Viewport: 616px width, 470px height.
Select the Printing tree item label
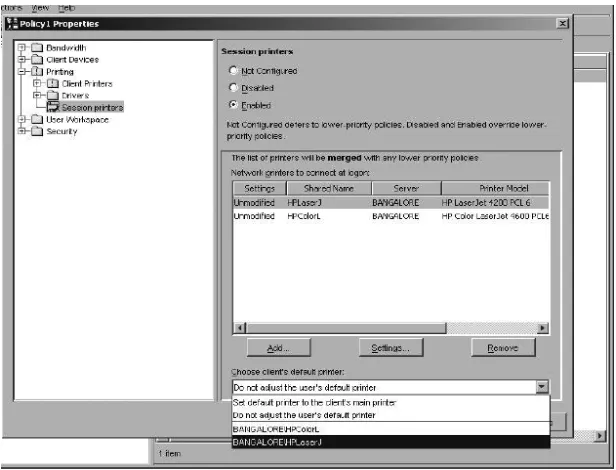click(60, 72)
